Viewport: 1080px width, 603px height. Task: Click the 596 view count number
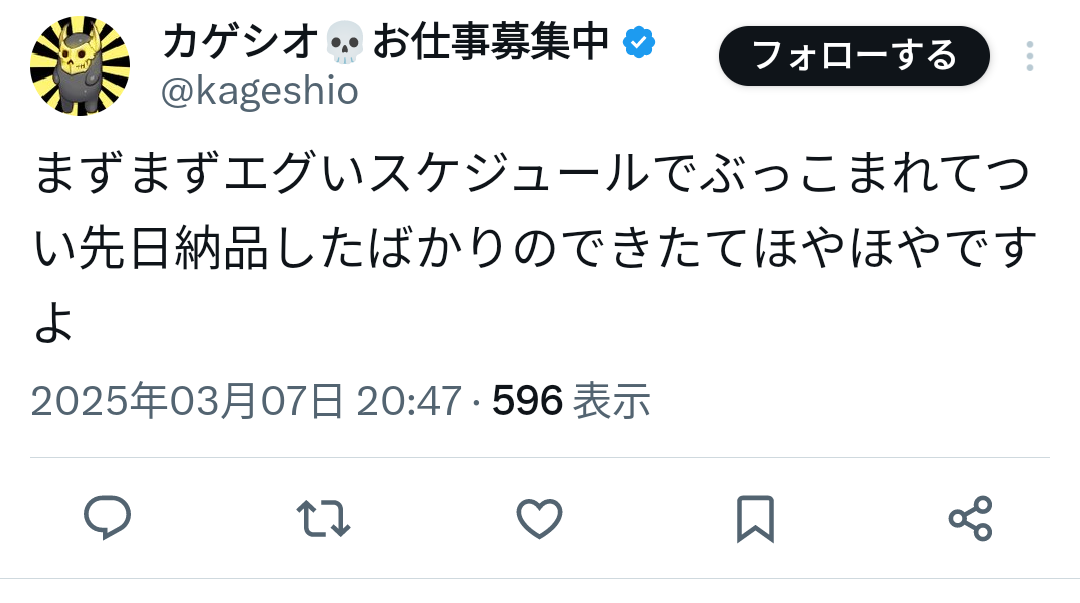527,401
